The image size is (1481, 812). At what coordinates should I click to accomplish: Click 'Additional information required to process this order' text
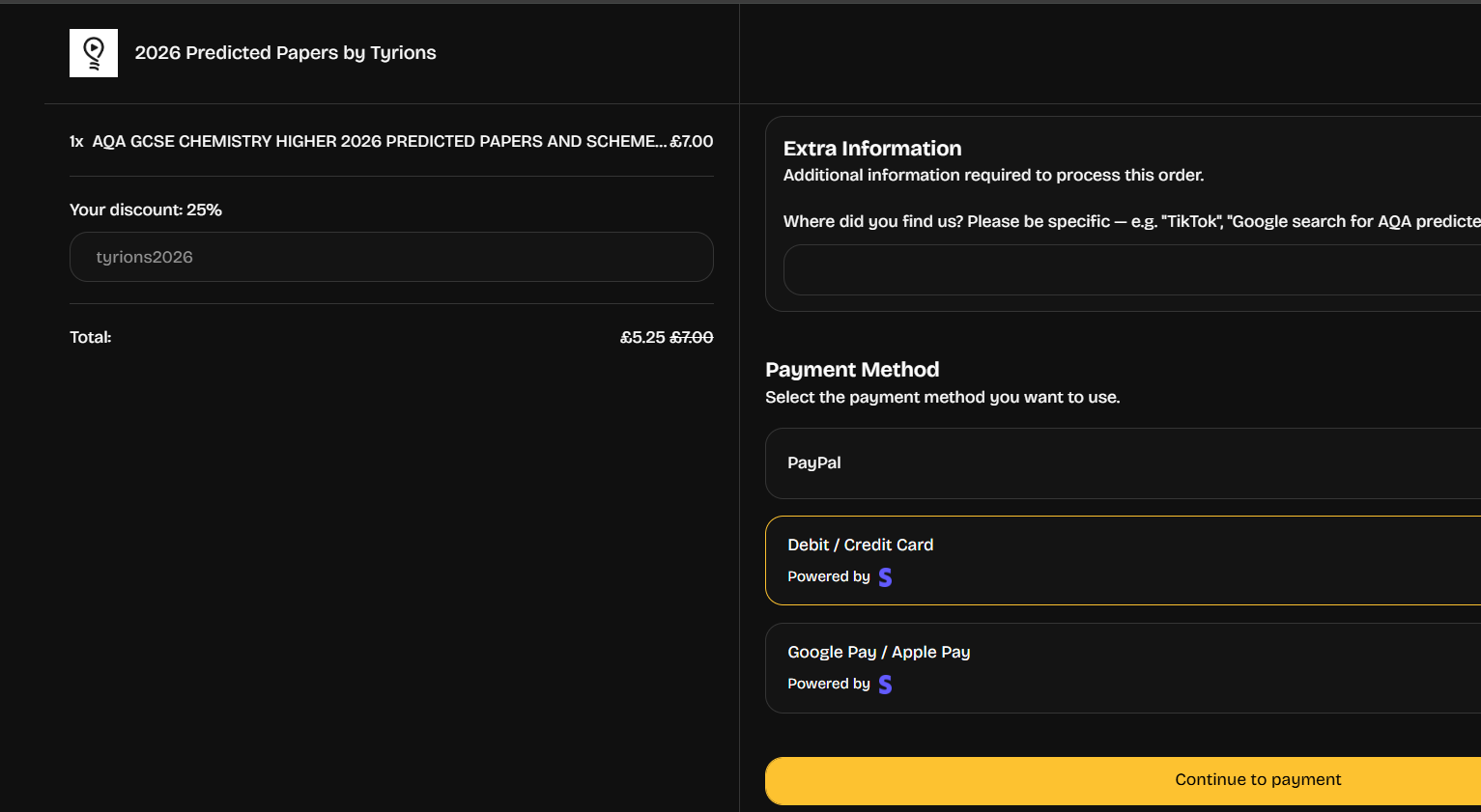click(994, 175)
